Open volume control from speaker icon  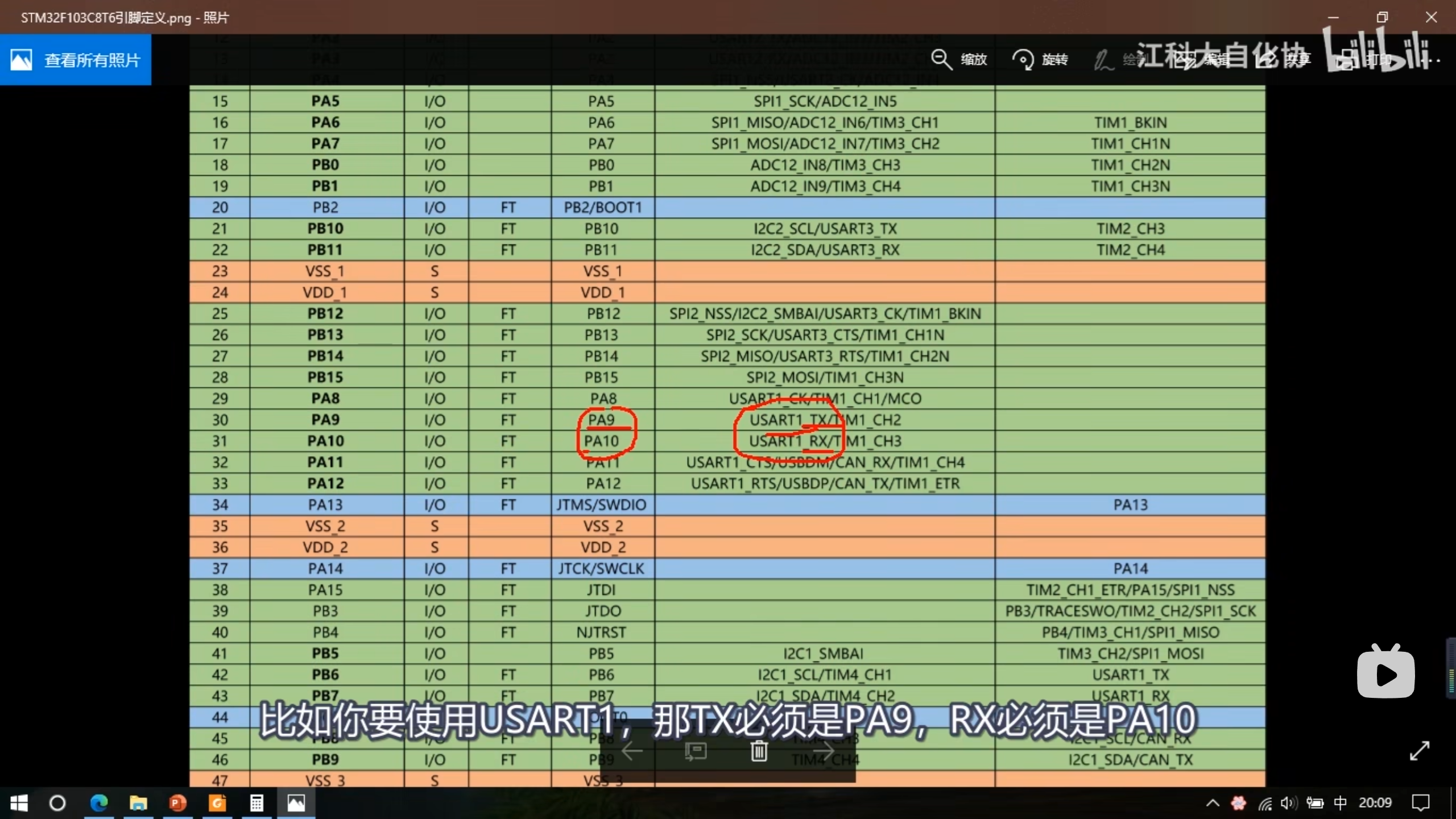[1288, 803]
